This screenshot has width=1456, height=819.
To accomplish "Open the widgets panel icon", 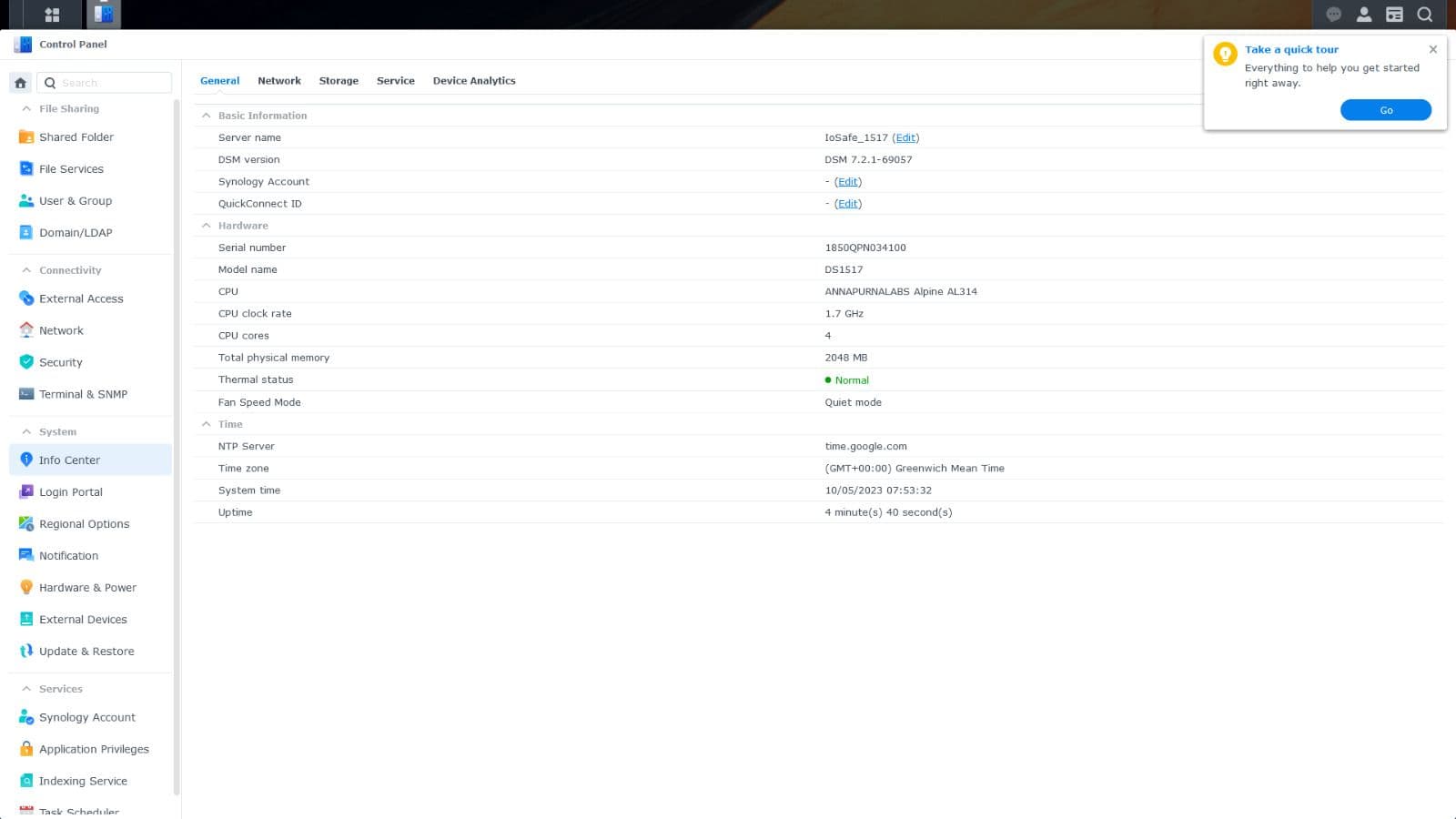I will (x=1394, y=15).
